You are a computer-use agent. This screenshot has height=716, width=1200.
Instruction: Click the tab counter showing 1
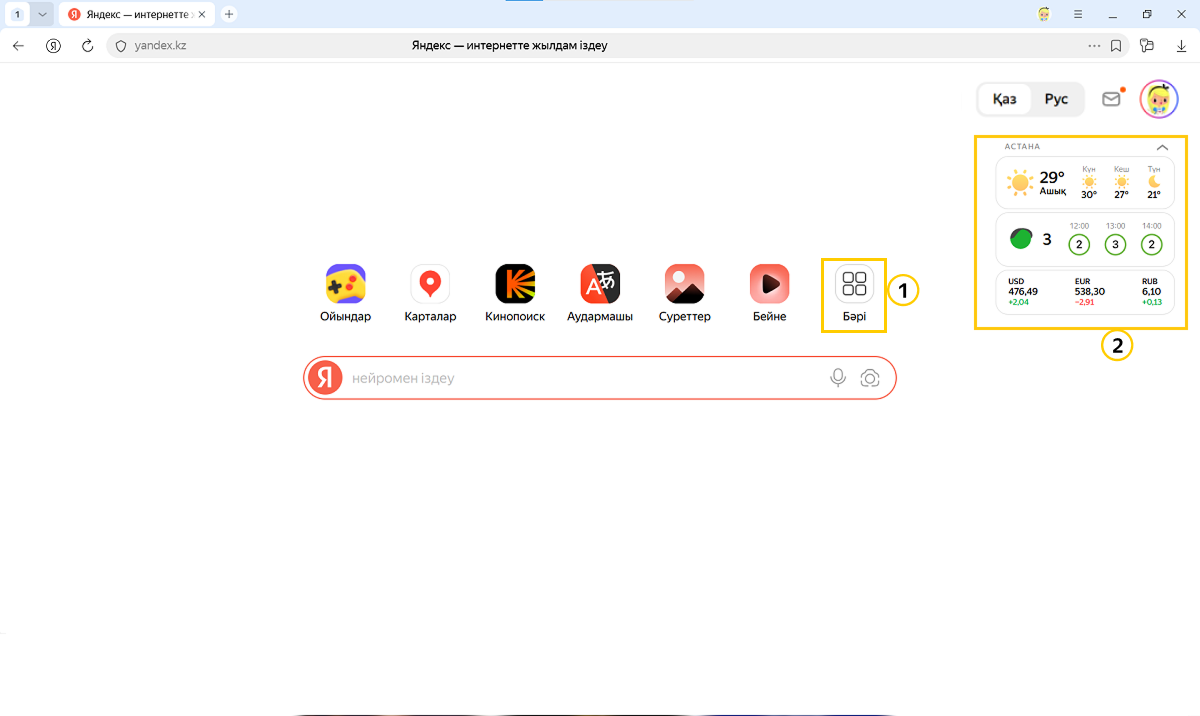point(18,14)
